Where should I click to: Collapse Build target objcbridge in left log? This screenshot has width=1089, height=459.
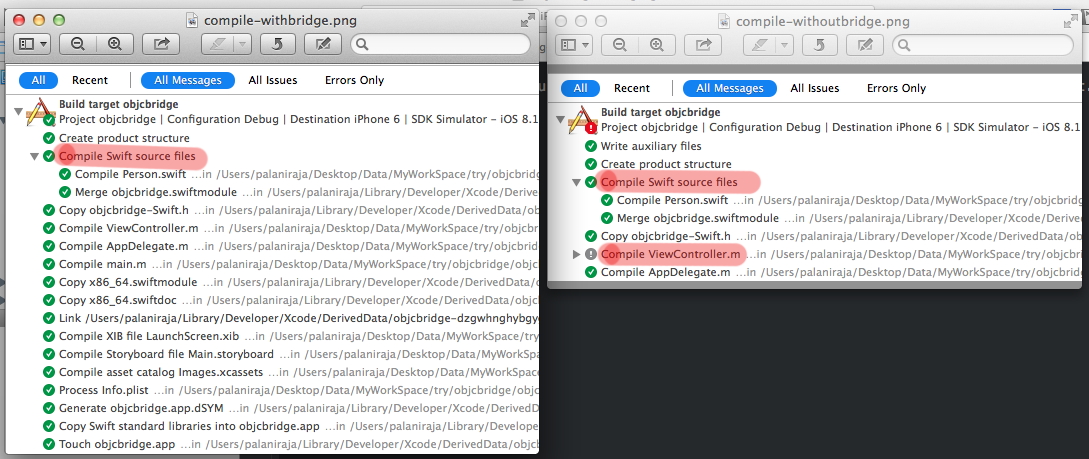(18, 110)
